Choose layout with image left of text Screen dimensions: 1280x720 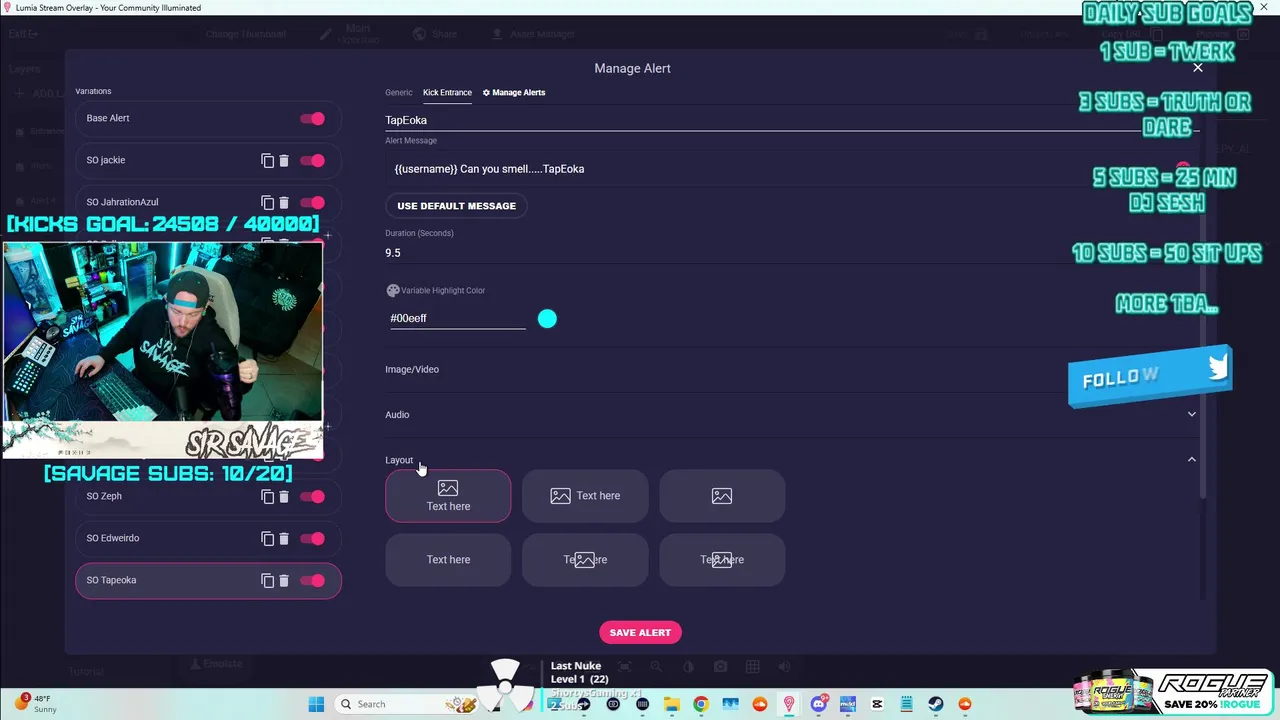(585, 496)
